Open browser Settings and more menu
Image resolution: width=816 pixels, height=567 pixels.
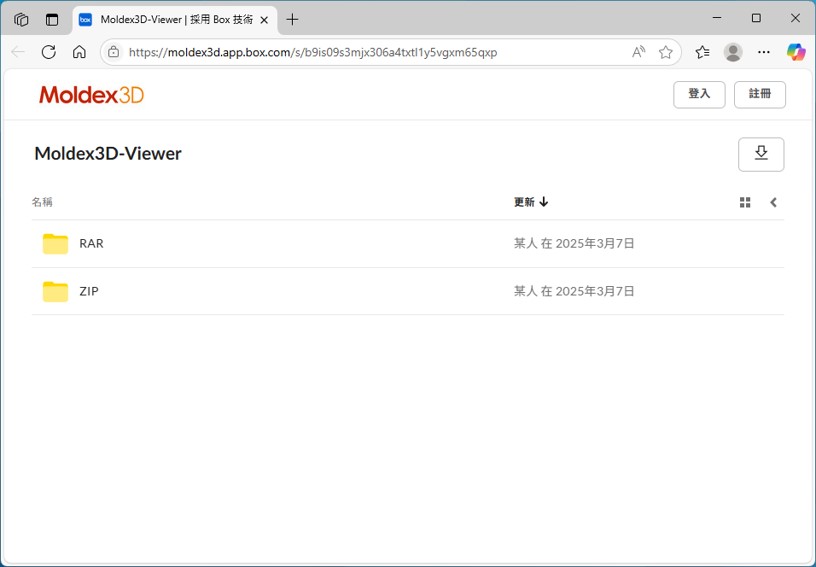pyautogui.click(x=764, y=52)
